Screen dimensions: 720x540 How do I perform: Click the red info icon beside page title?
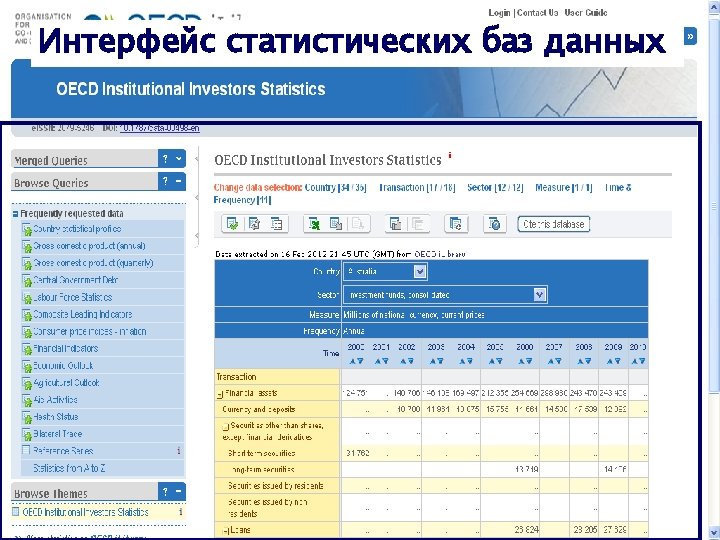click(450, 155)
